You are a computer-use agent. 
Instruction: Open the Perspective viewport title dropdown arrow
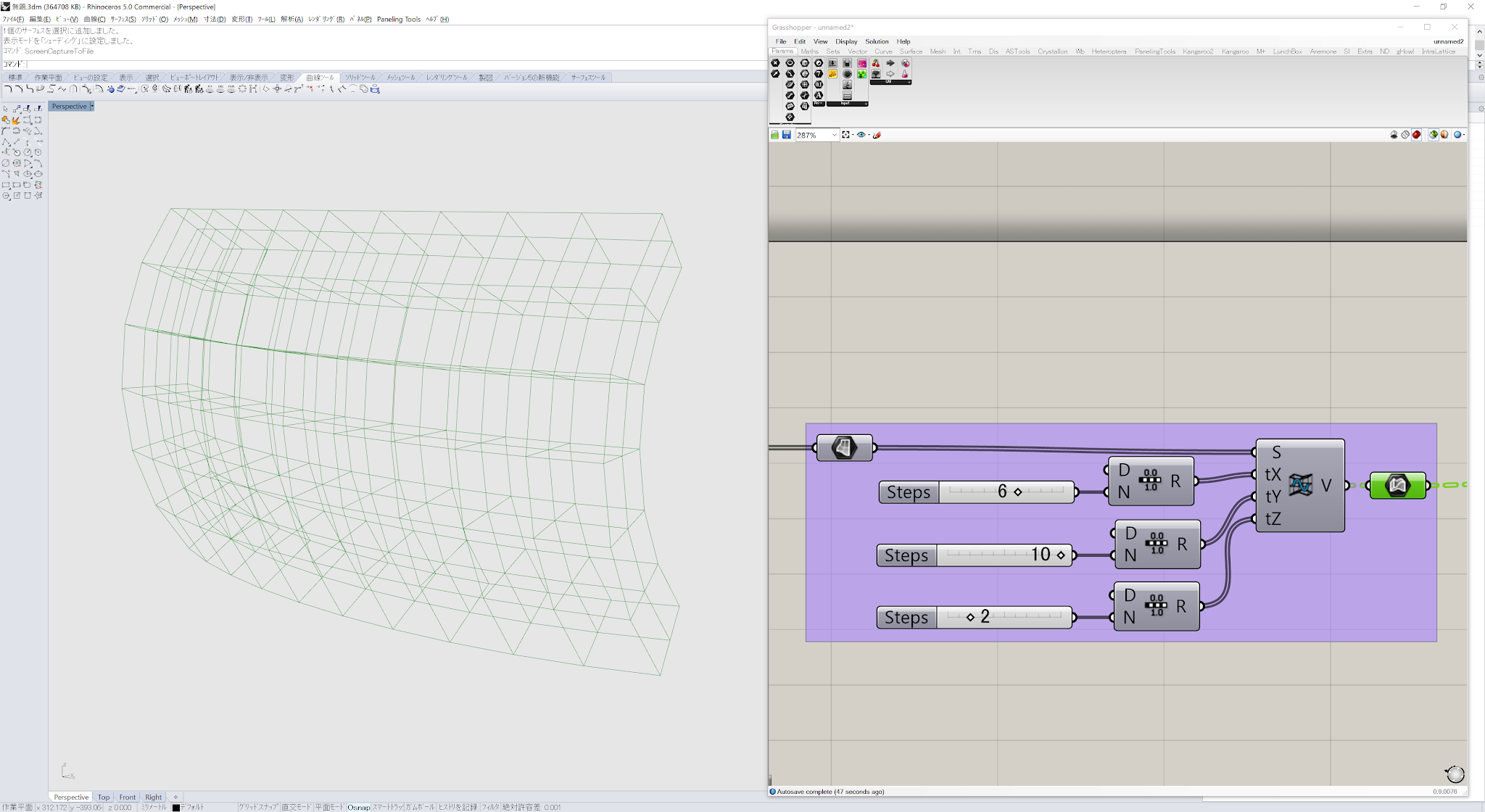[x=92, y=106]
